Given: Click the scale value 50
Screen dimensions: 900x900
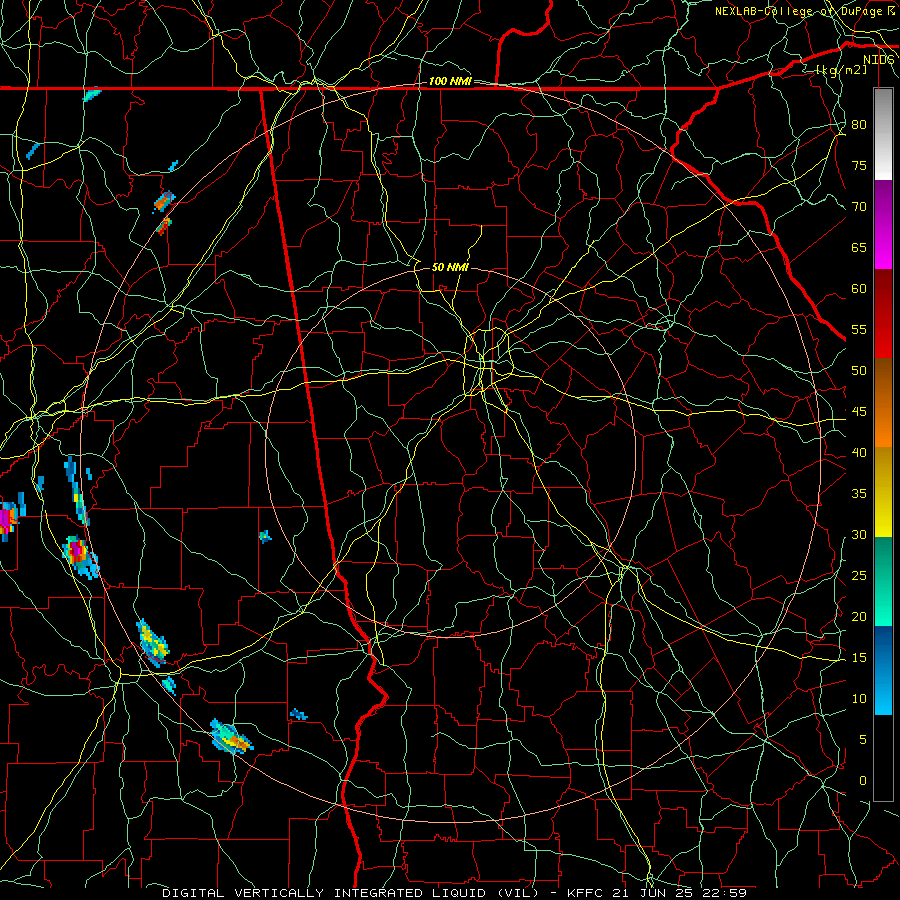Looking at the screenshot, I should point(859,370).
